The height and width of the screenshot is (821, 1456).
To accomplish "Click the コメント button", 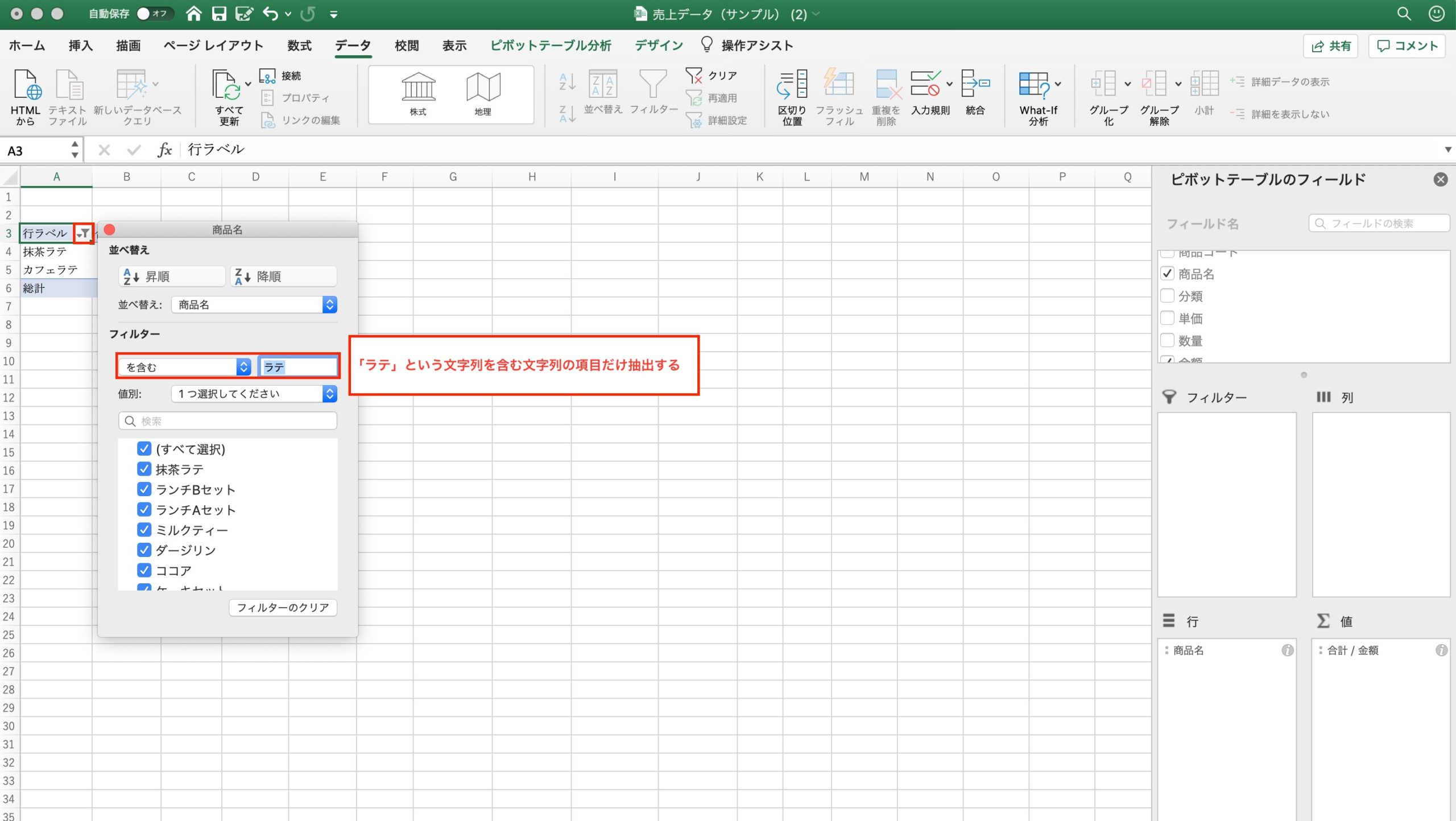I will pos(1407,46).
